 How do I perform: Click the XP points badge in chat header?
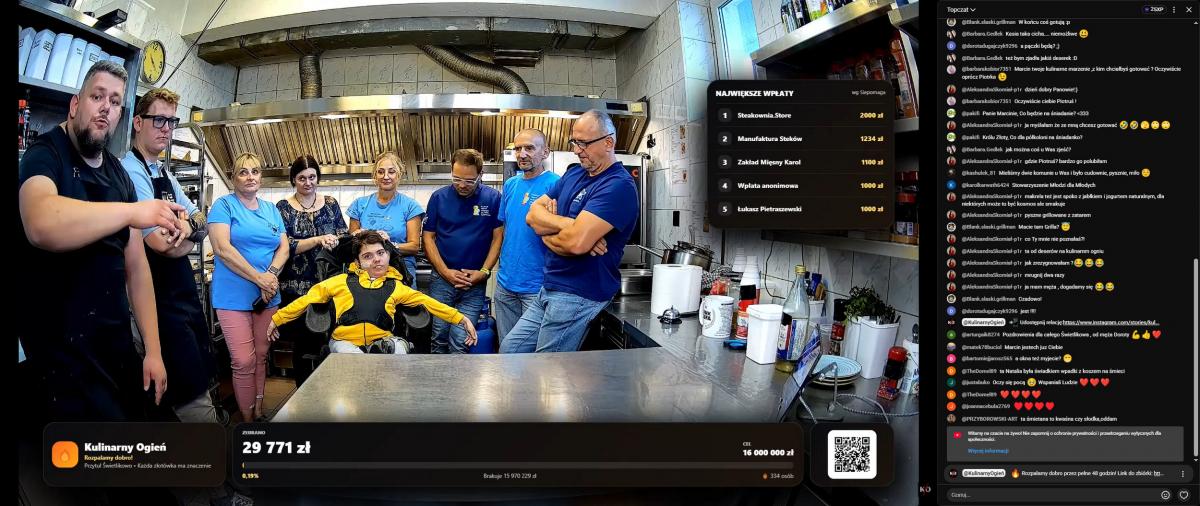1155,9
